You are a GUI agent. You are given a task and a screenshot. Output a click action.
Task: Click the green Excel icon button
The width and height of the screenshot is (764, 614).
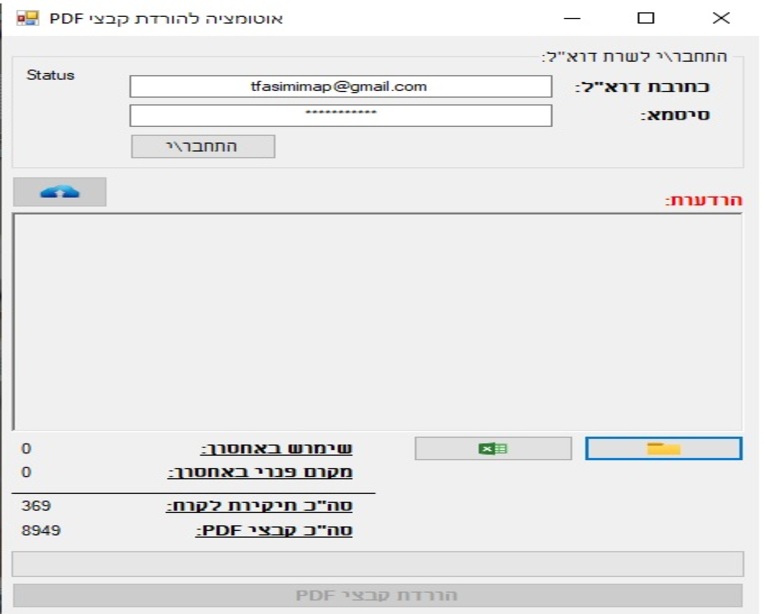click(x=493, y=448)
